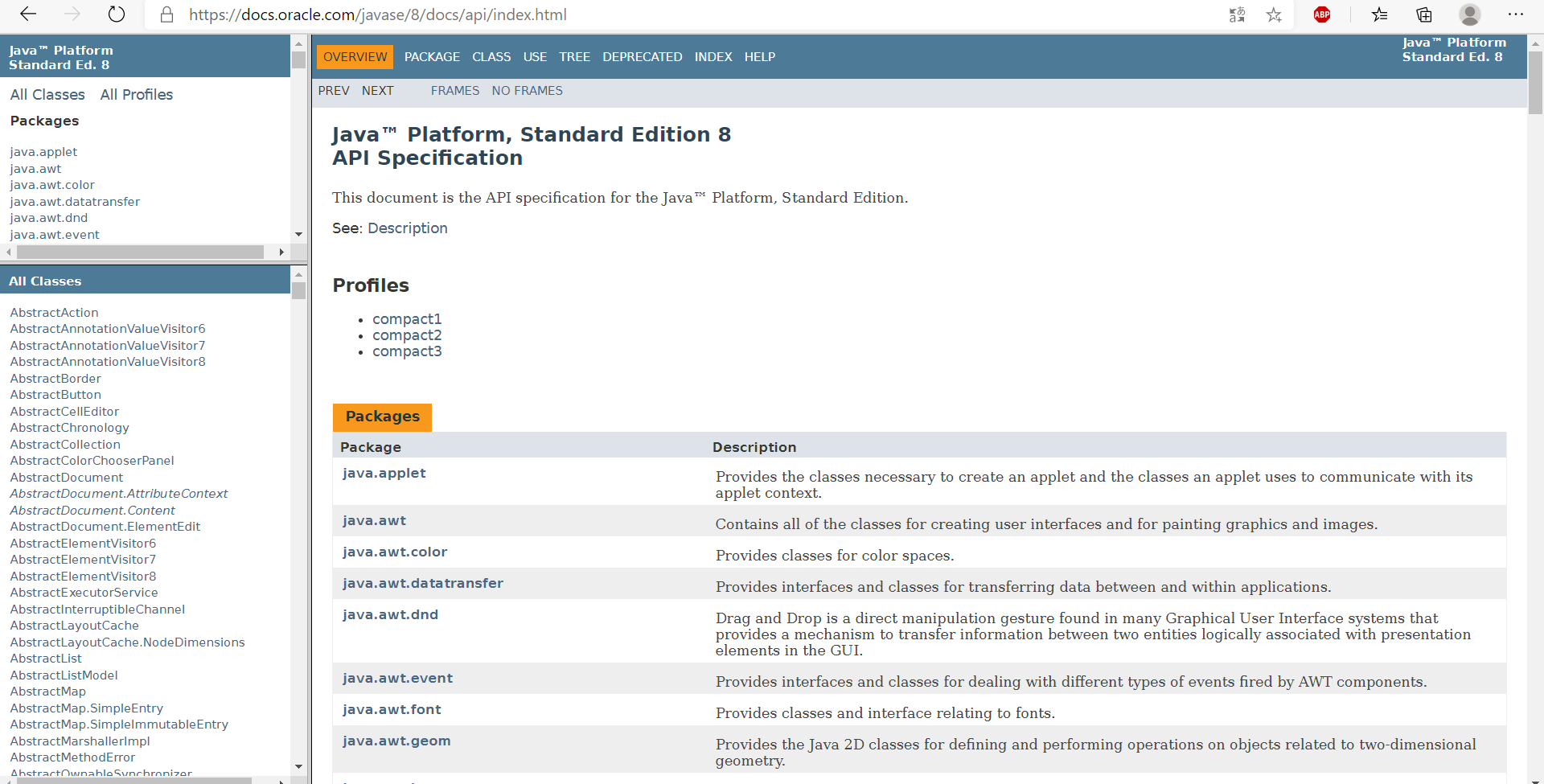Open the compact2 profile link

tap(407, 335)
